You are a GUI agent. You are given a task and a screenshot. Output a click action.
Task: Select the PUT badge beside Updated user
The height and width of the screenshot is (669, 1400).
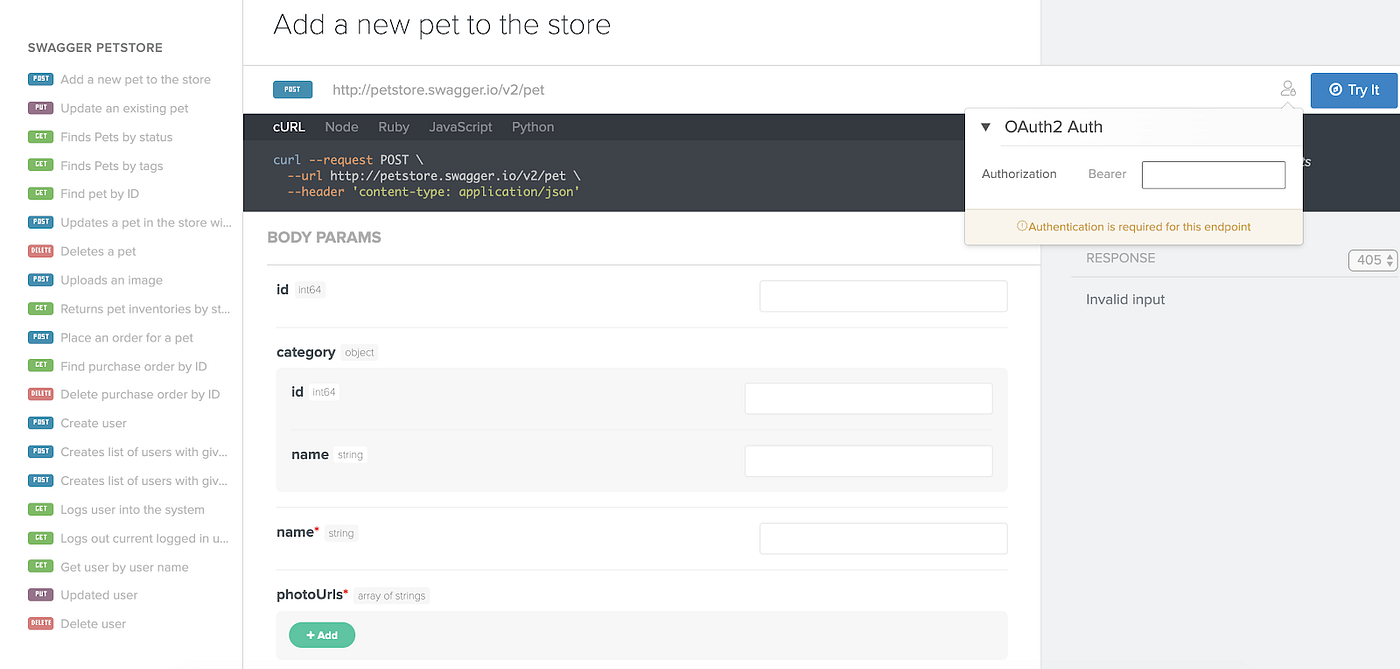40,594
